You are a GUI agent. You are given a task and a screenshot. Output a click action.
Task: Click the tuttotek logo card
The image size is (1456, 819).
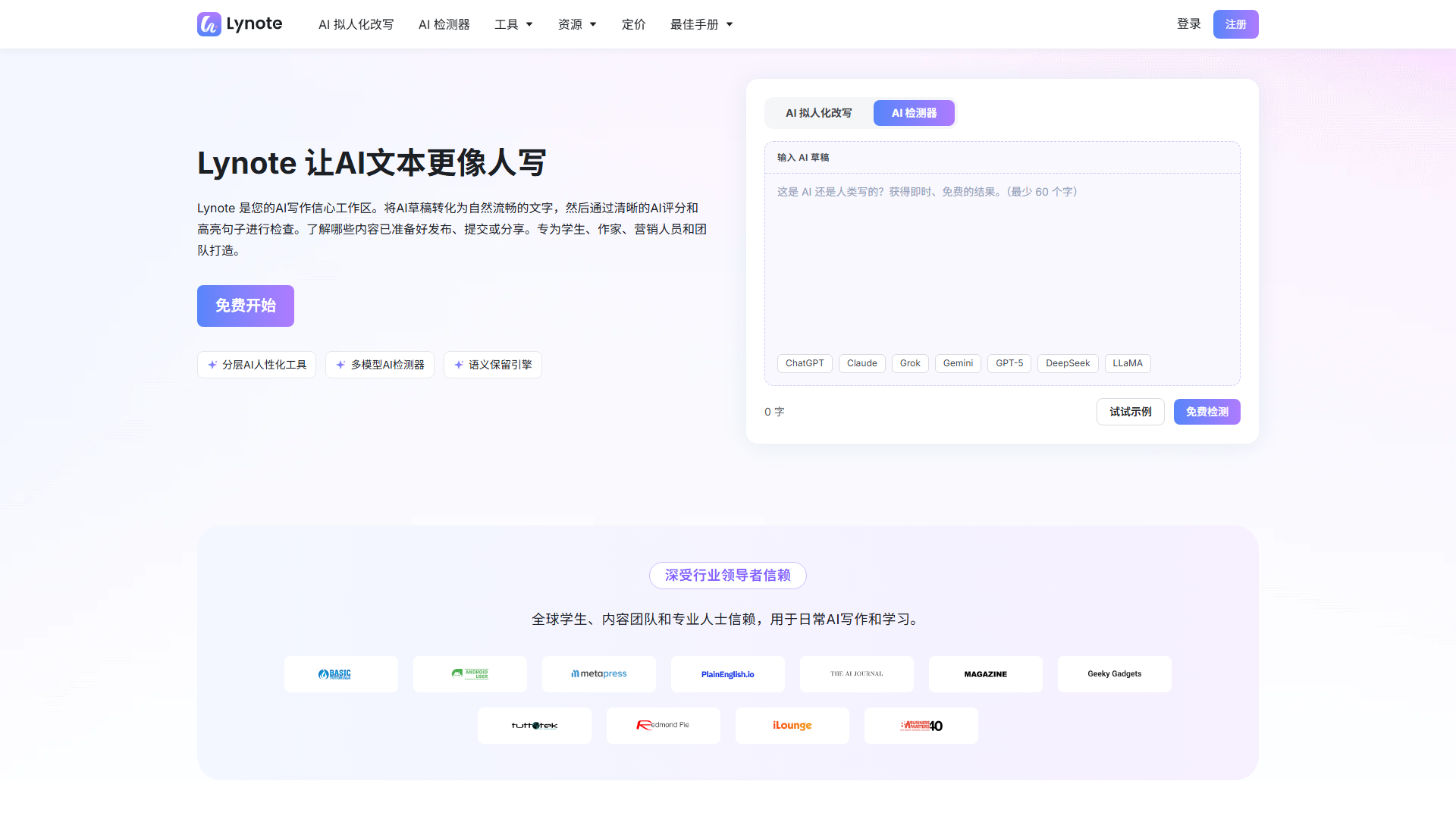coord(535,726)
